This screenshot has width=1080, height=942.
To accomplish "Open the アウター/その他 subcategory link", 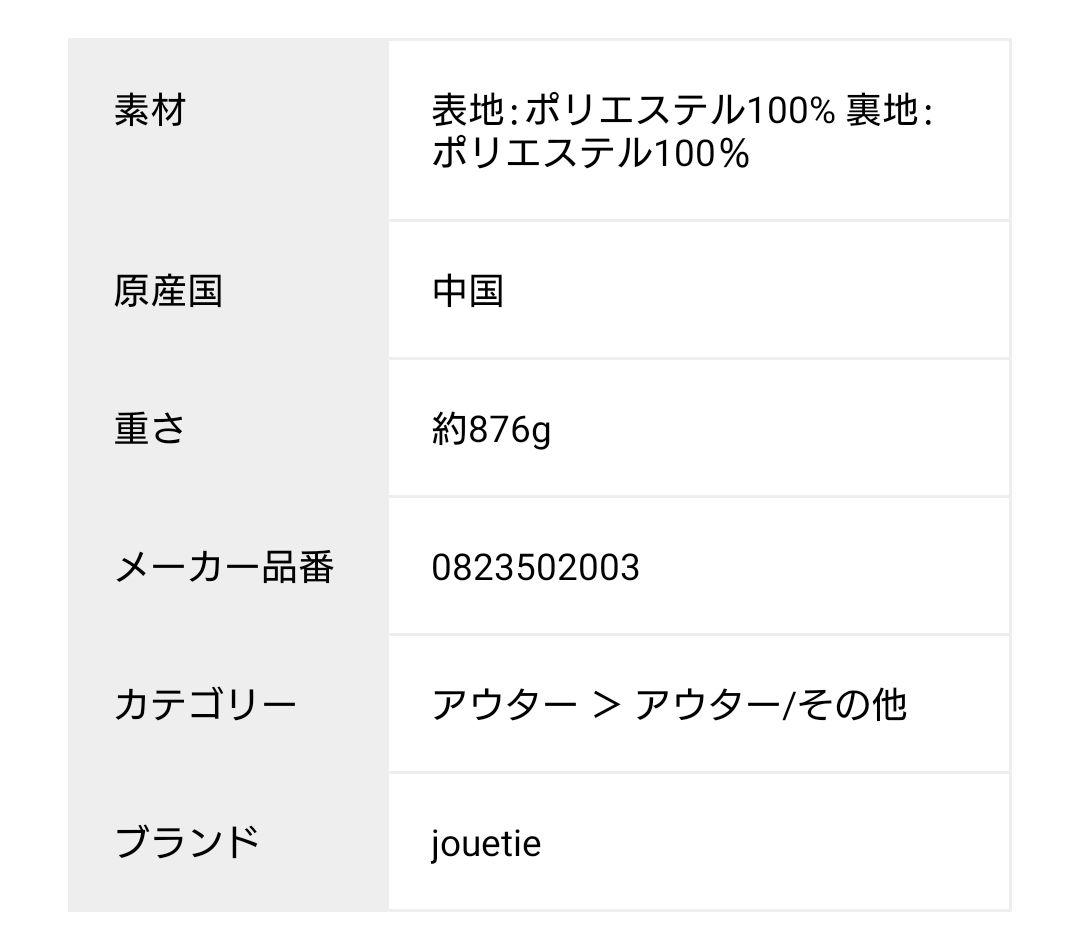I will [x=770, y=705].
